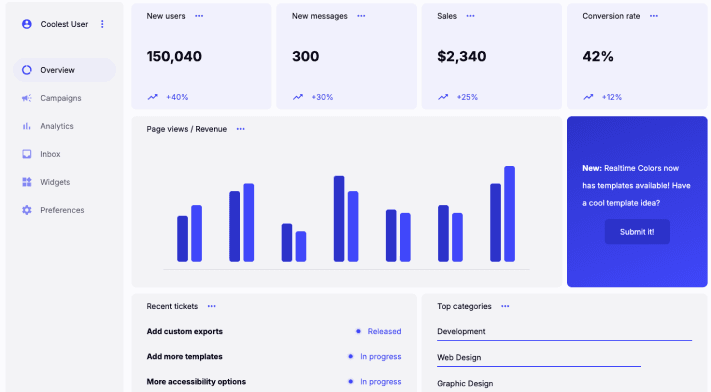Image resolution: width=711 pixels, height=392 pixels.
Task: Click the trend arrow icon next to +30%
Action: click(x=298, y=97)
